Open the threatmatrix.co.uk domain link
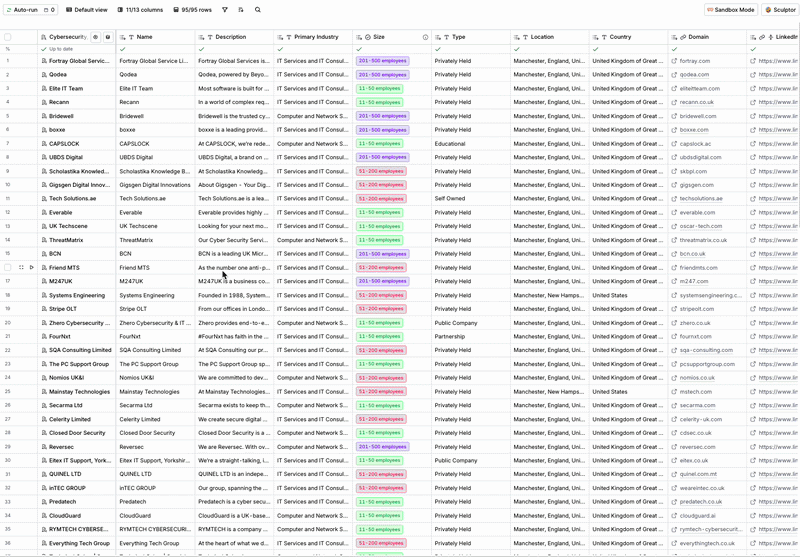Screen dimensions: 800x557 (x=703, y=240)
